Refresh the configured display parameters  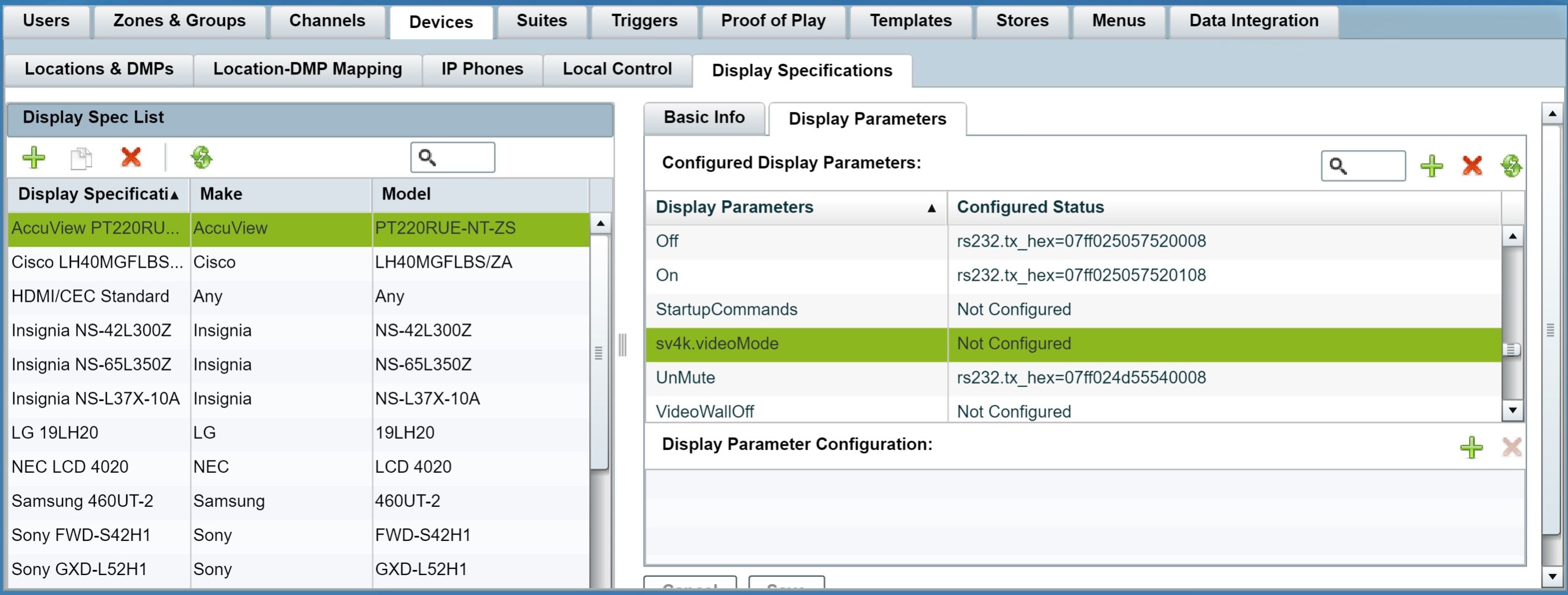1512,165
